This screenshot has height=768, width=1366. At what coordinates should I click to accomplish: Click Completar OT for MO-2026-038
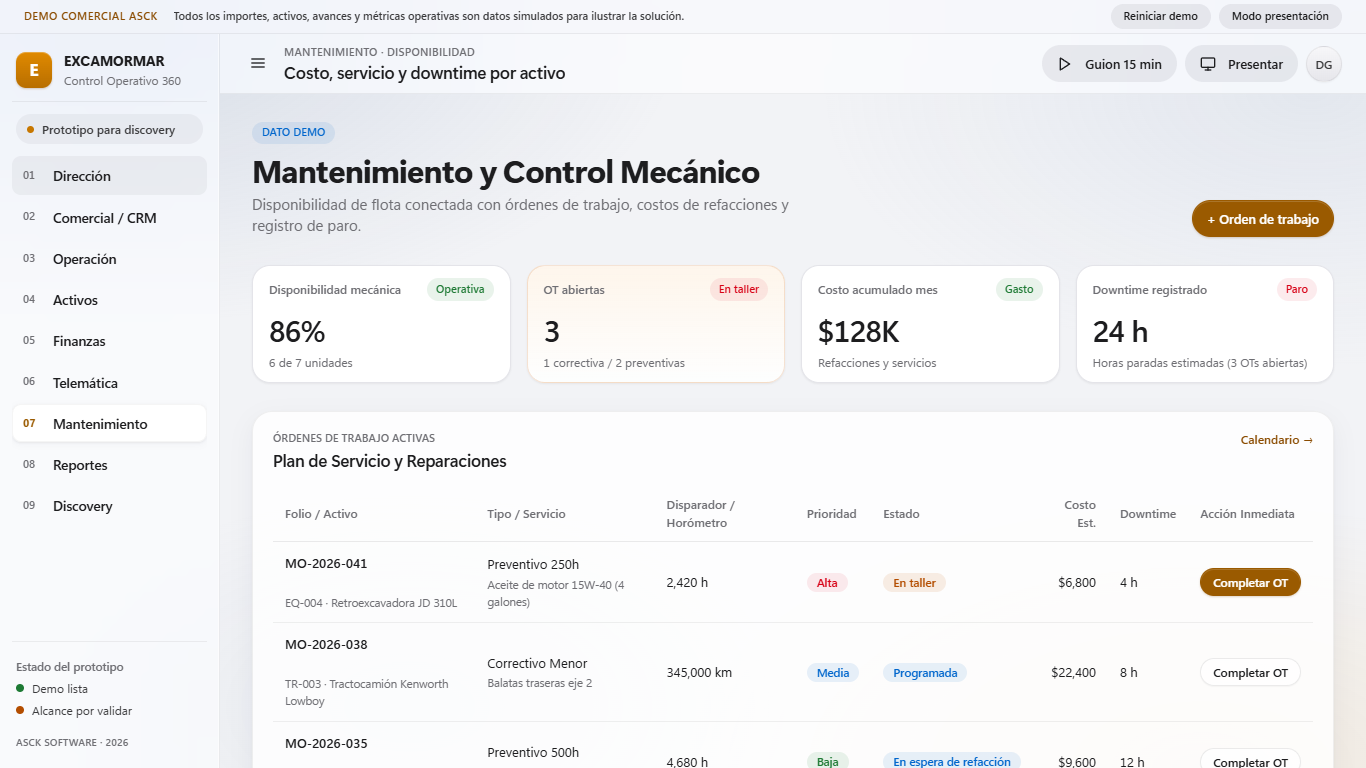(1250, 673)
